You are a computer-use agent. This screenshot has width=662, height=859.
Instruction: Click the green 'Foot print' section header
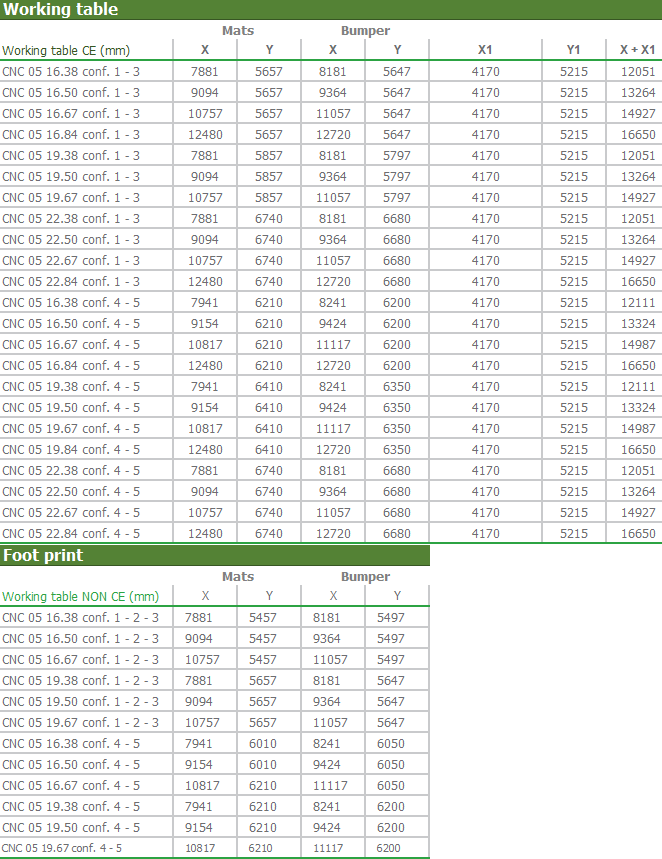click(x=215, y=555)
